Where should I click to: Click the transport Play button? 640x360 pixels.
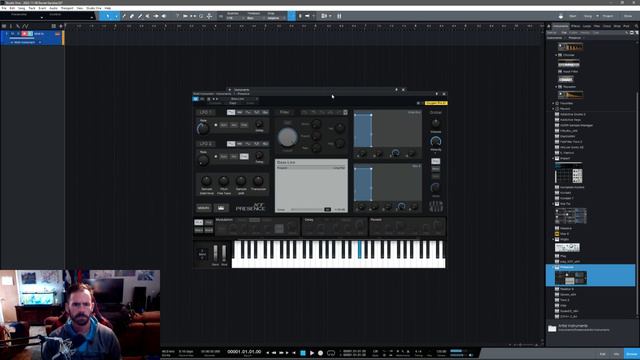(311, 353)
